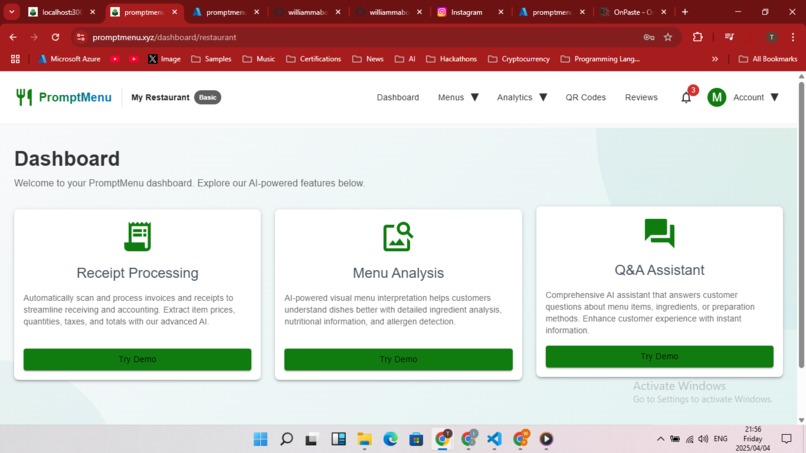Screen dimensions: 806x453
Task: Click the My Restaurant label
Action: pos(160,97)
